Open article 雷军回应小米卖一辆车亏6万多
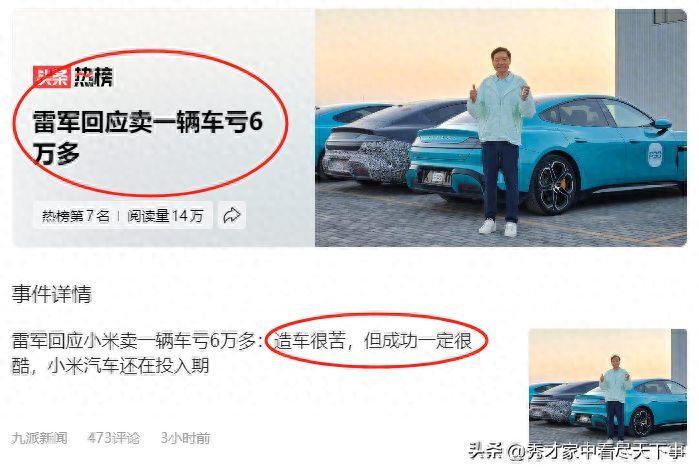This screenshot has height=473, width=699. pos(241,353)
